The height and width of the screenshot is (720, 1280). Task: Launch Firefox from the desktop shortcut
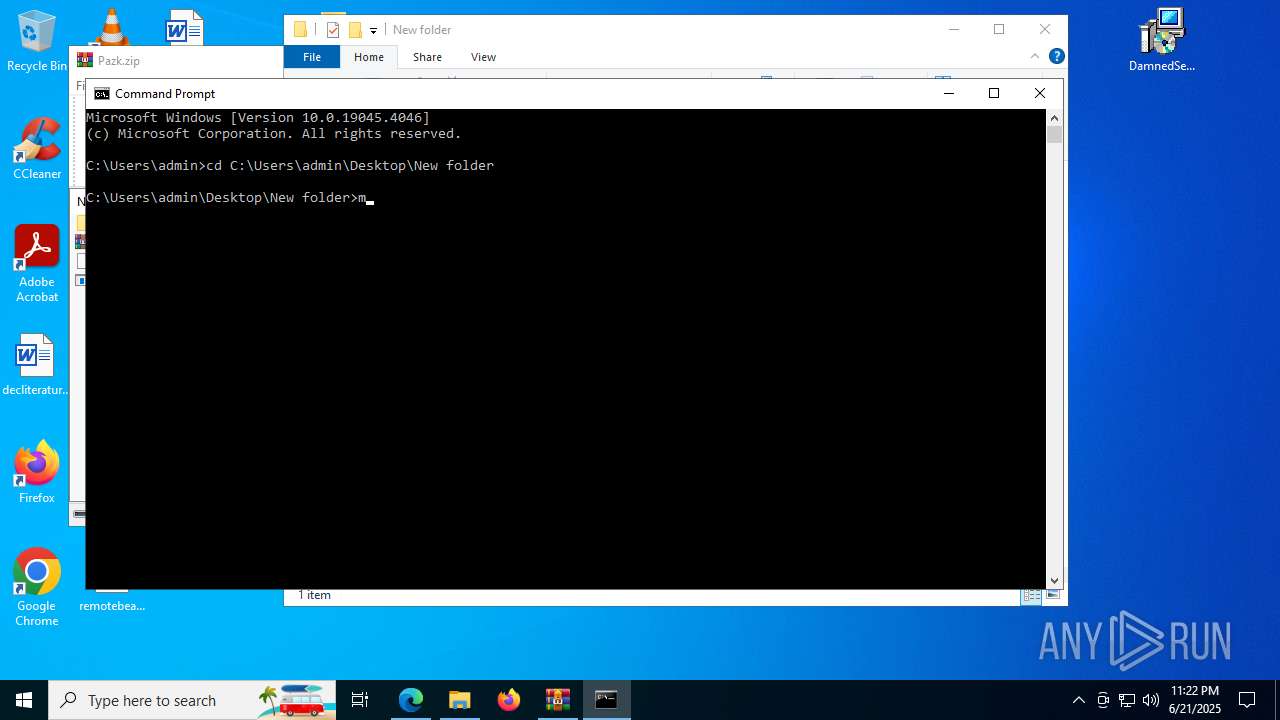tap(37, 472)
